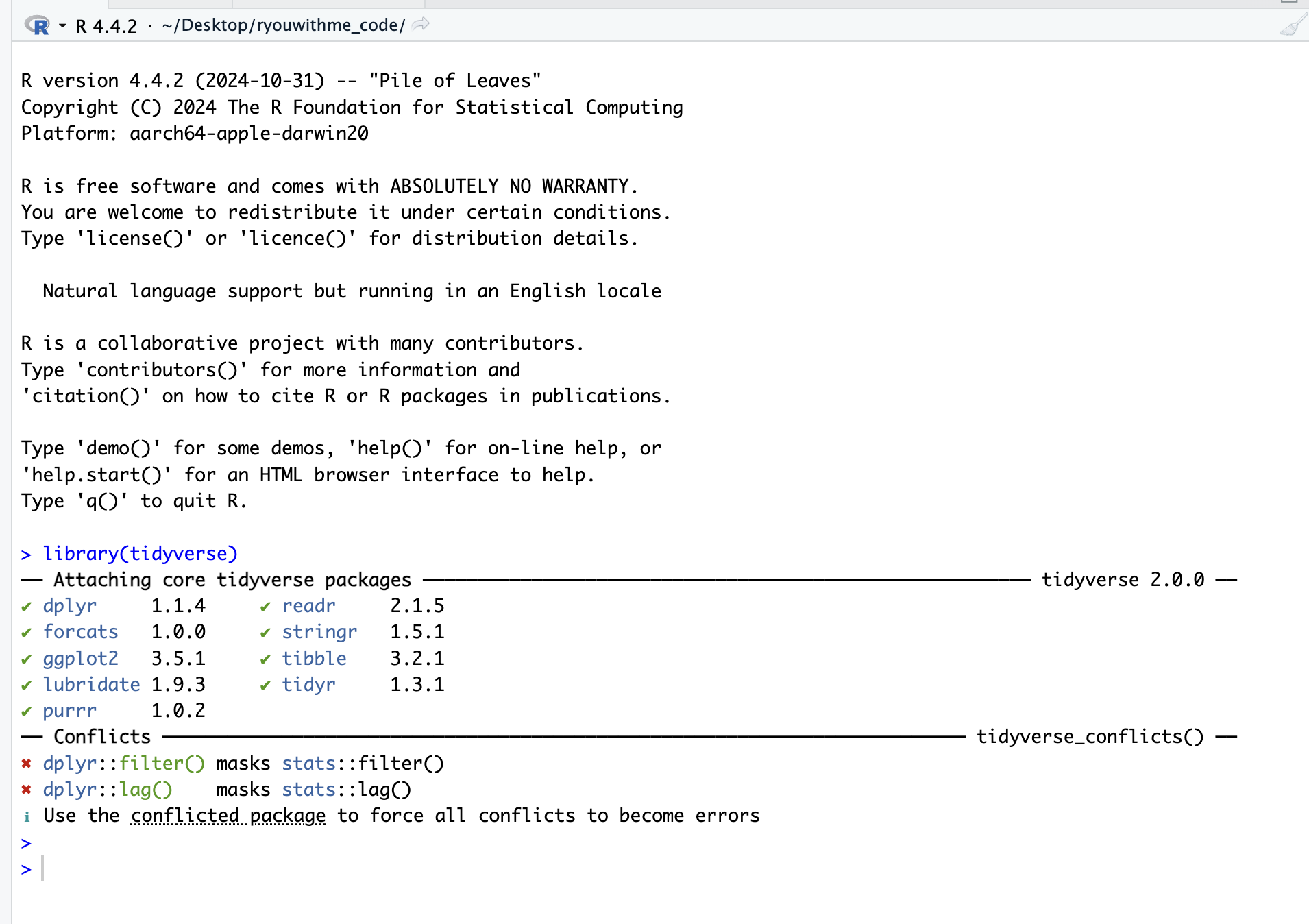The height and width of the screenshot is (924, 1309).
Task: Click dplyr::filter() conflict text
Action: [124, 764]
